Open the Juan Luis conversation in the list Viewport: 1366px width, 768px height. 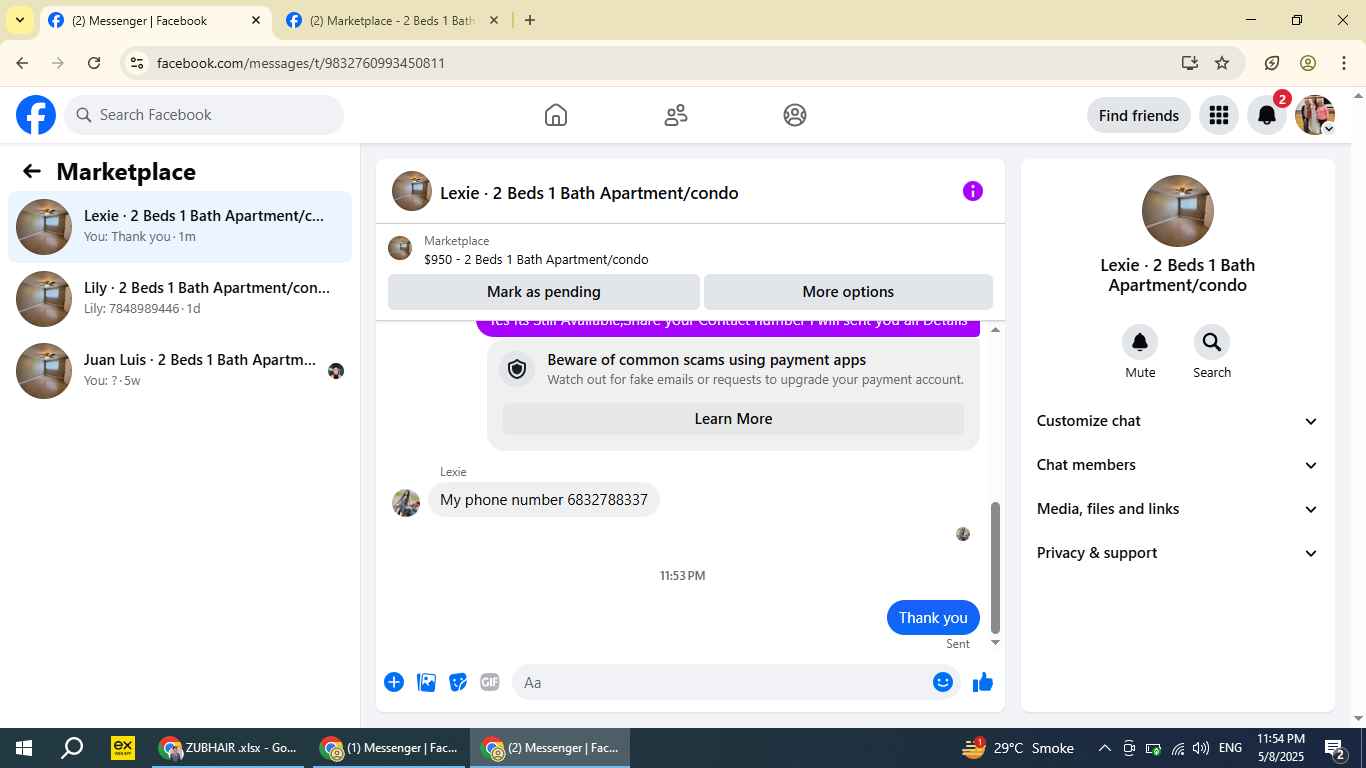tap(180, 371)
